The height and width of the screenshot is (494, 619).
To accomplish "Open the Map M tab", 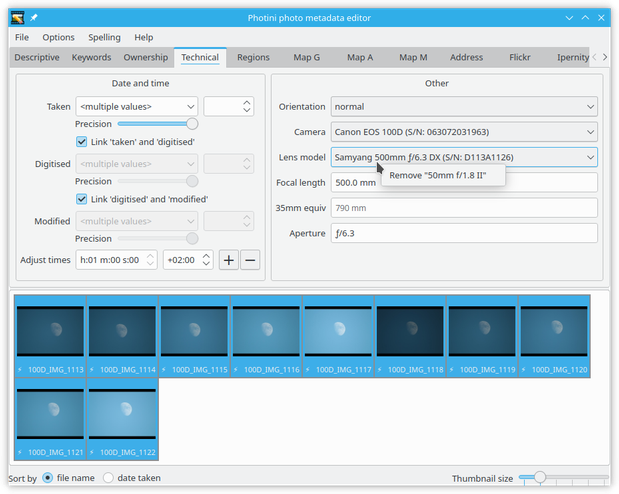I will click(x=413, y=57).
